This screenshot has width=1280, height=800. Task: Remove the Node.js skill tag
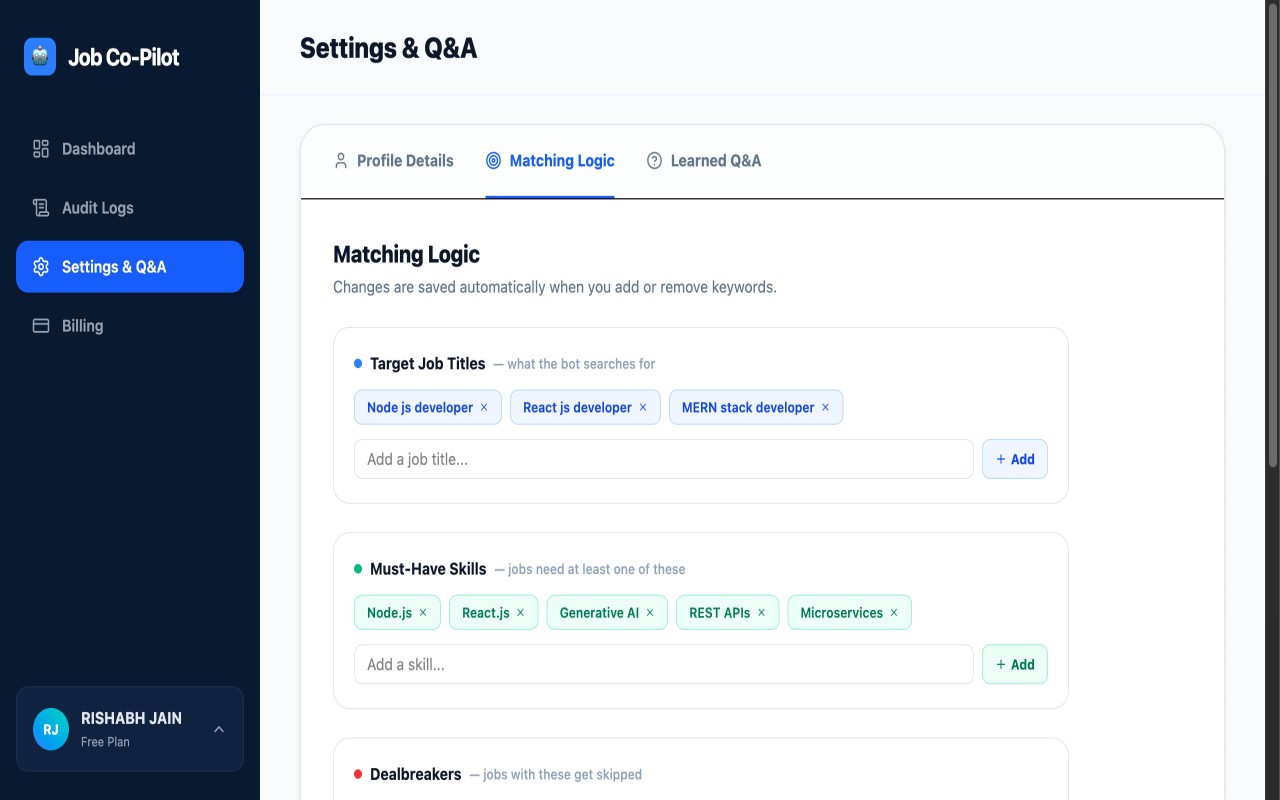[423, 613]
